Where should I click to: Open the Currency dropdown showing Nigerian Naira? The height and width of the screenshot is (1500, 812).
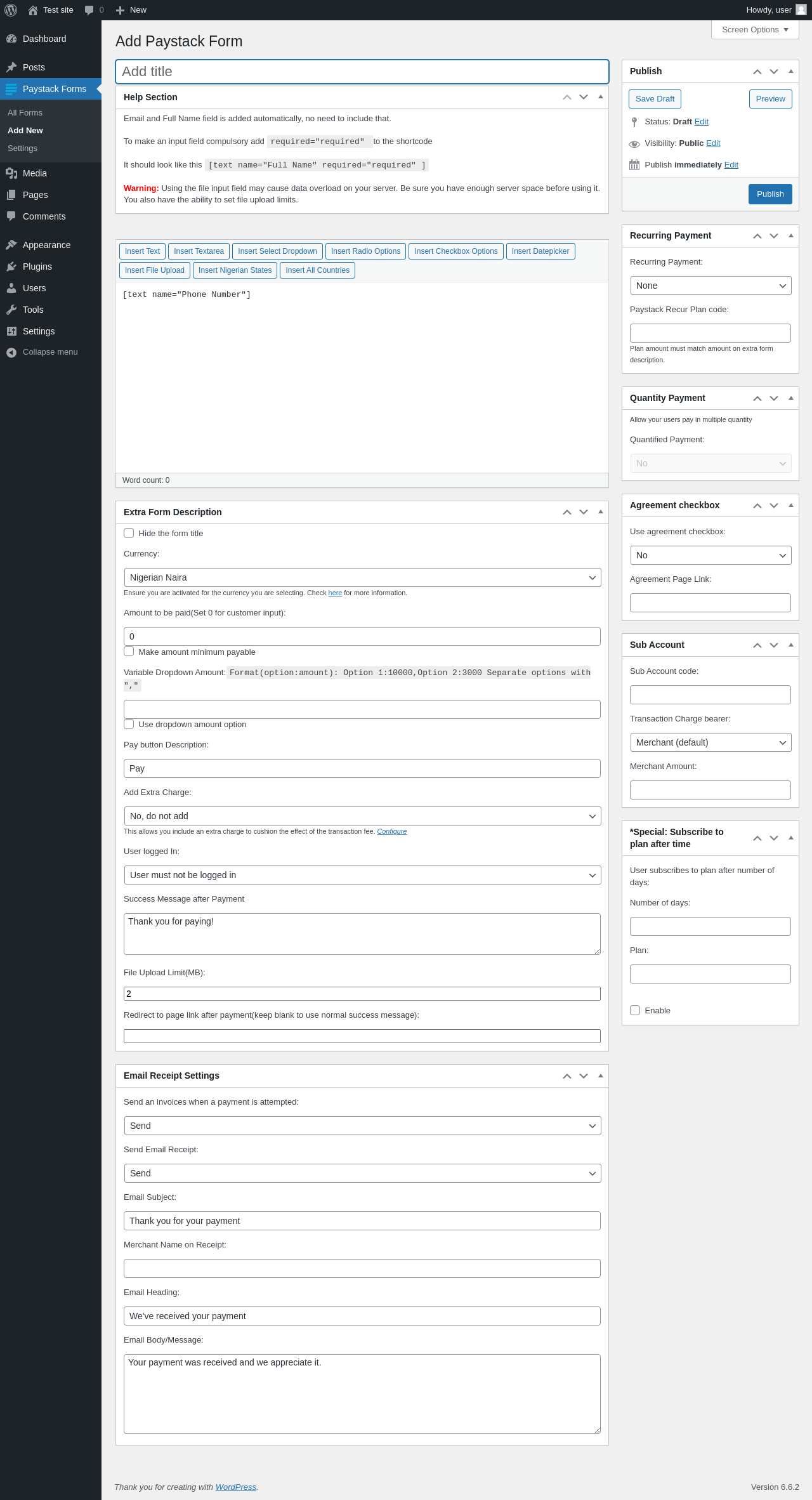pos(362,577)
